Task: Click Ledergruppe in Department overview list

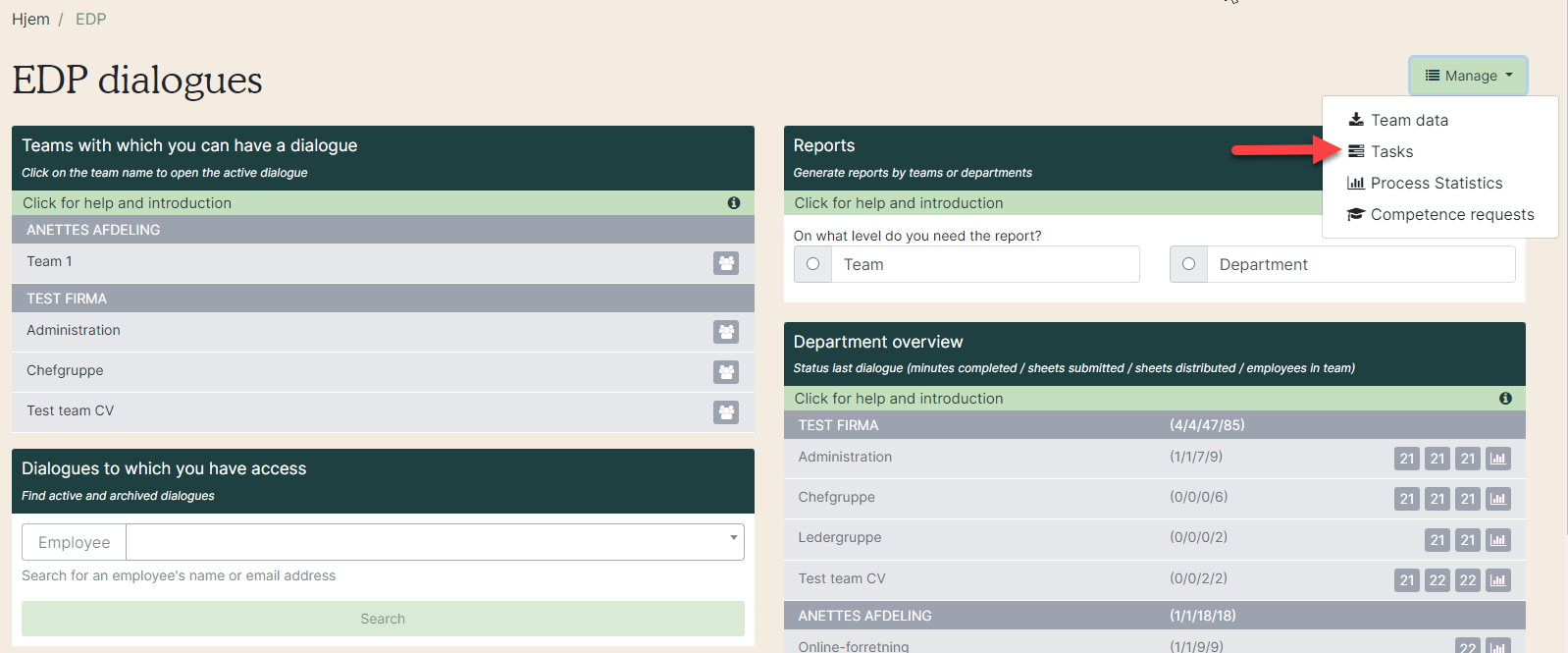Action: 840,537
